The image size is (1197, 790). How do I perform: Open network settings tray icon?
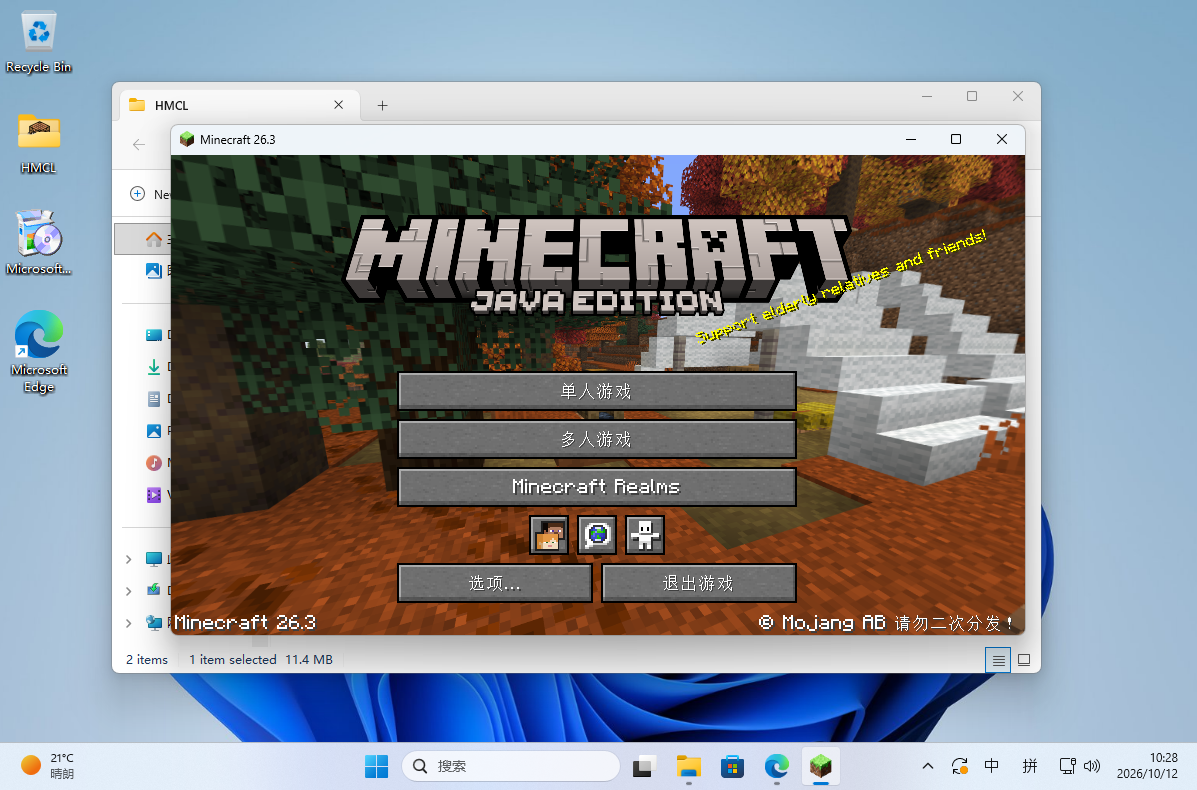pos(1067,766)
